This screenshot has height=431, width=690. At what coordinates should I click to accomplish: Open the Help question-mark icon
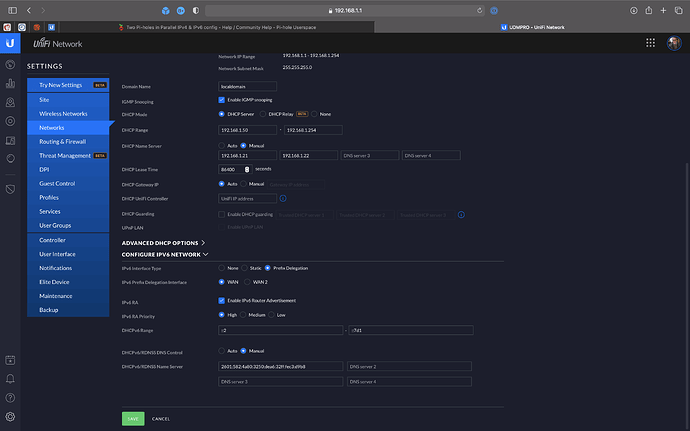pos(10,398)
